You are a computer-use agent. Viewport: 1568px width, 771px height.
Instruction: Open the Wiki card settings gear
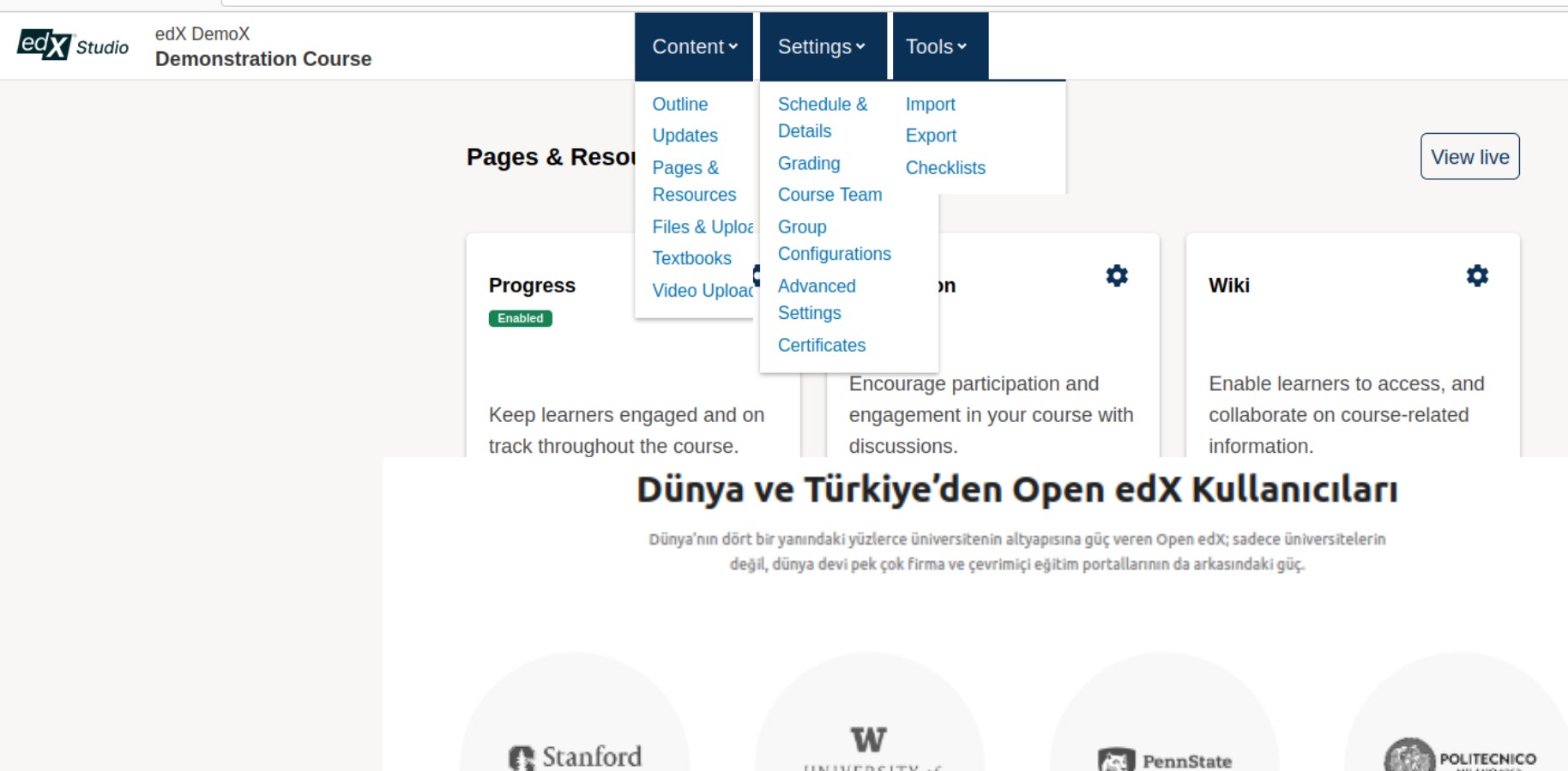coord(1477,275)
